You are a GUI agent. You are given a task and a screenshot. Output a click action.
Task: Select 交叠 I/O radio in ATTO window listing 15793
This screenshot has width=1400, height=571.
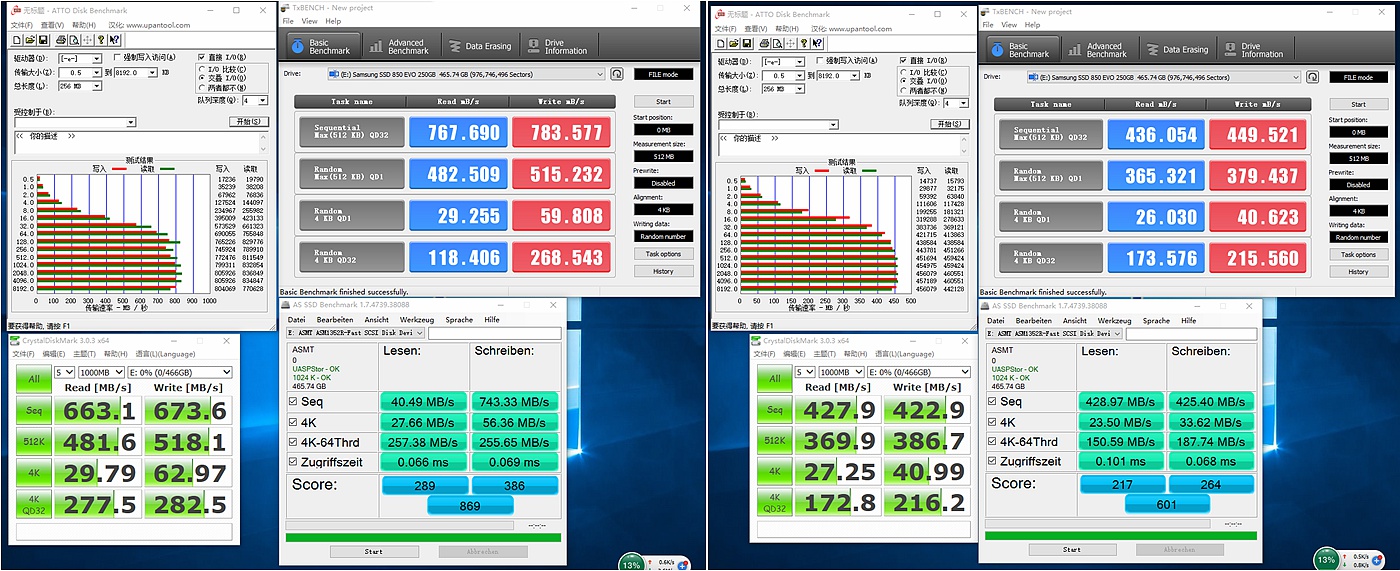[x=905, y=82]
